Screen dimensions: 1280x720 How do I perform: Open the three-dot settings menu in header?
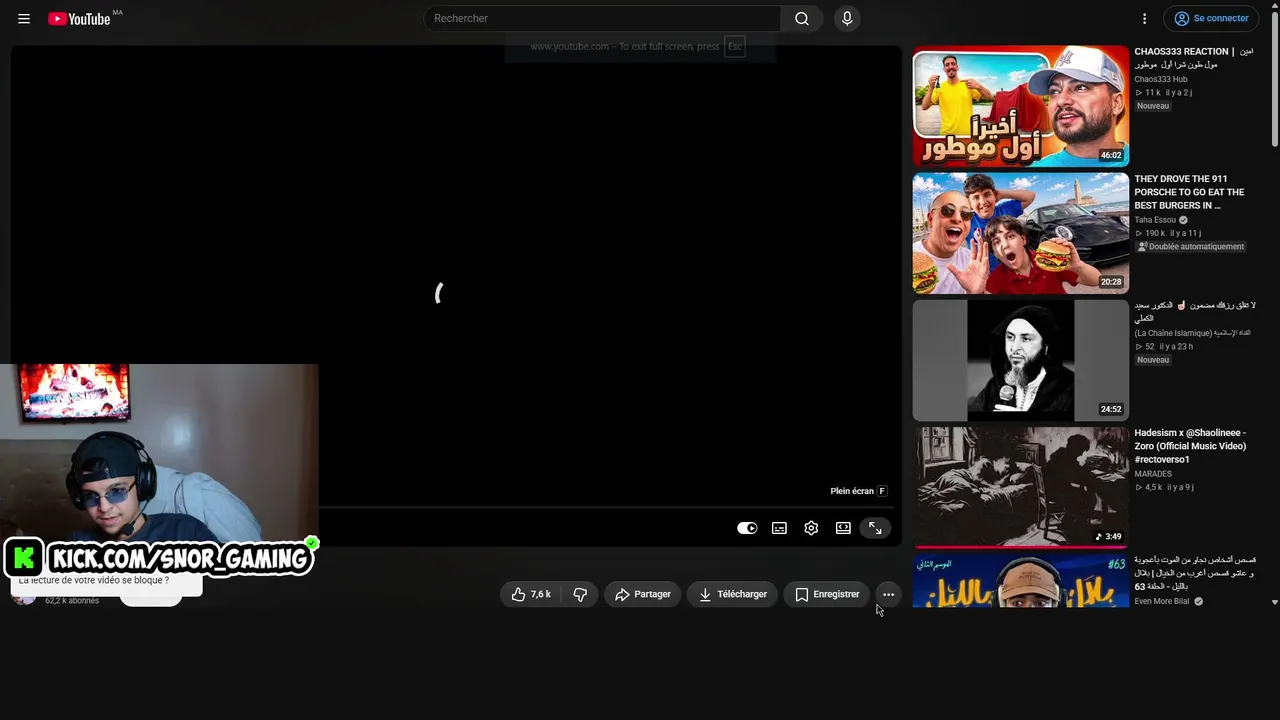(x=1145, y=19)
